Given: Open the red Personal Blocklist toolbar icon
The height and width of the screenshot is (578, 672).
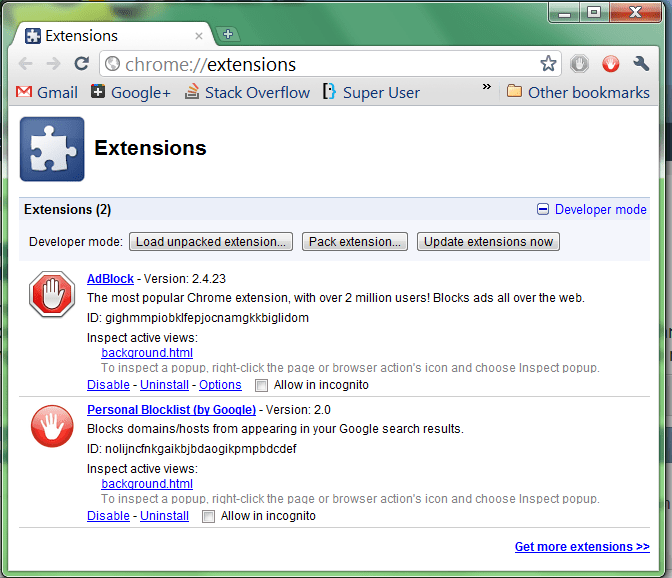Looking at the screenshot, I should tap(610, 64).
